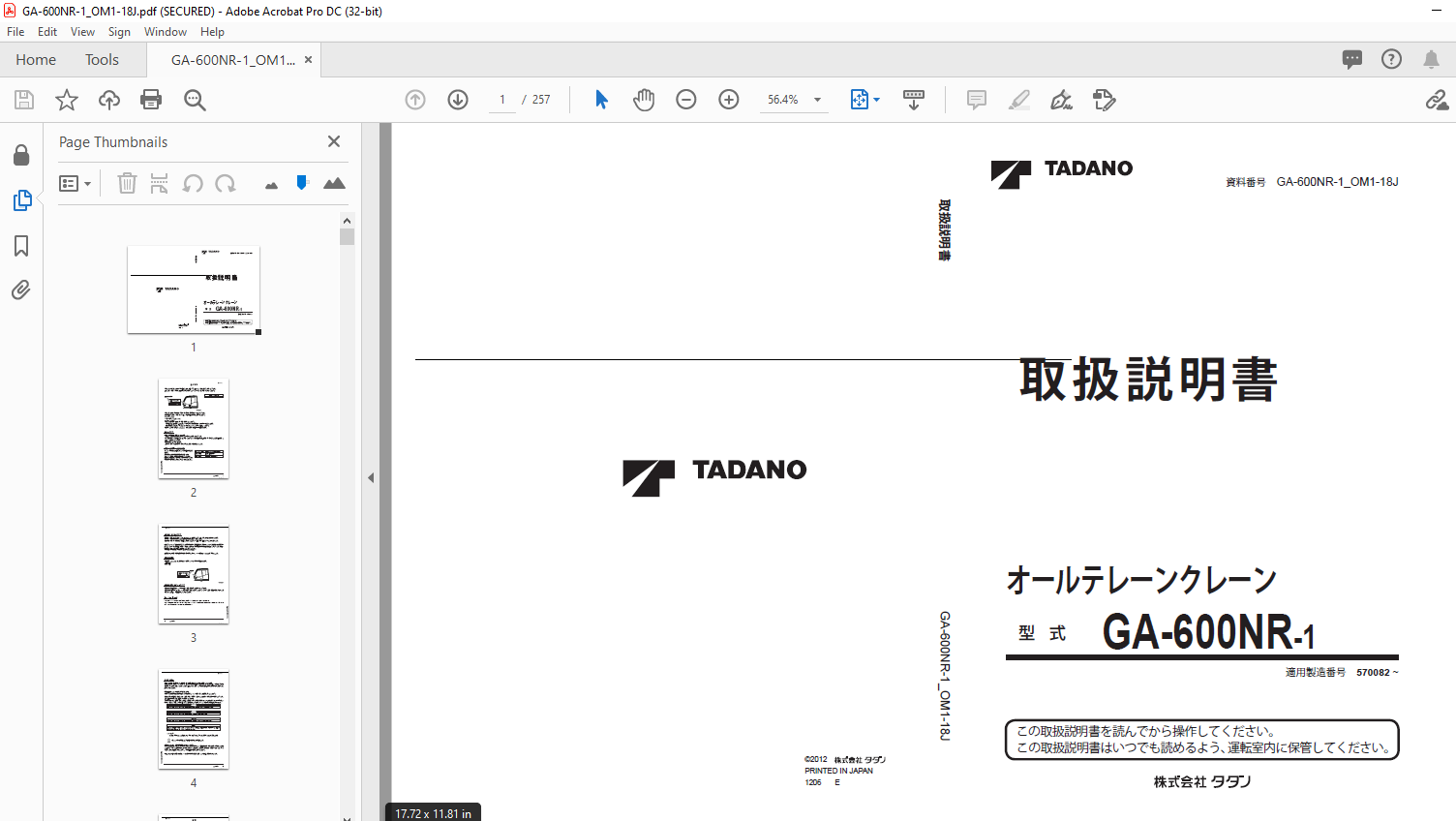Click the 'Page Thumbnails' panel title
This screenshot has height=821, width=1456.
pyautogui.click(x=113, y=141)
